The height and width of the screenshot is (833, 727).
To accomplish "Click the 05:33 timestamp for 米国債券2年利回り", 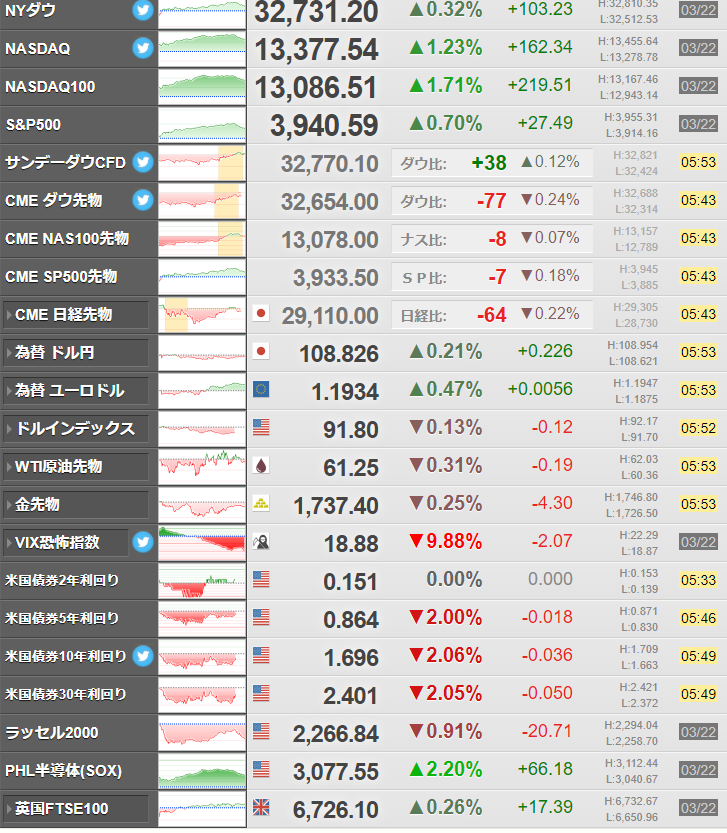I will pos(698,580).
